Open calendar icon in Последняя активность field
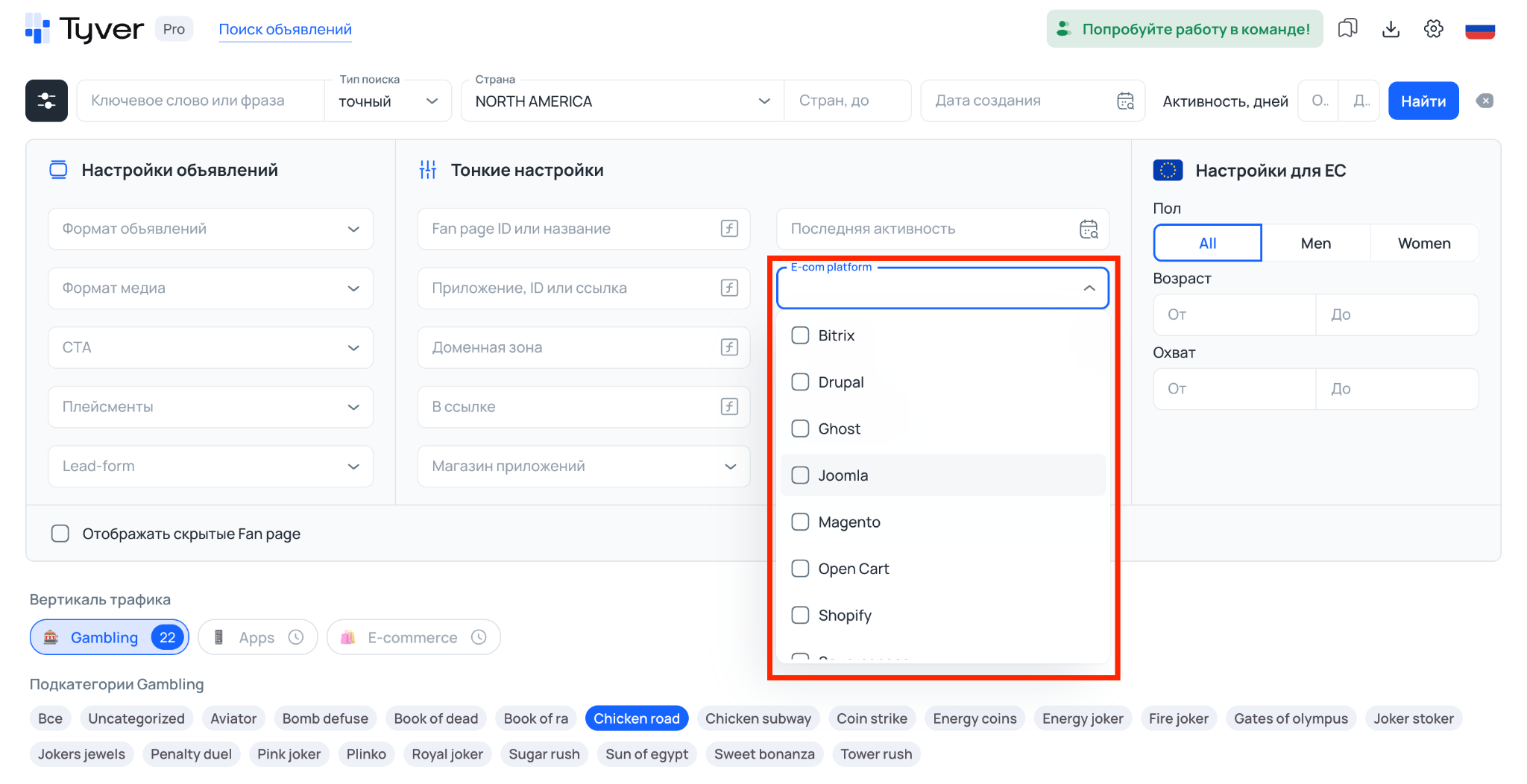This screenshot has width=1527, height=784. [1089, 229]
